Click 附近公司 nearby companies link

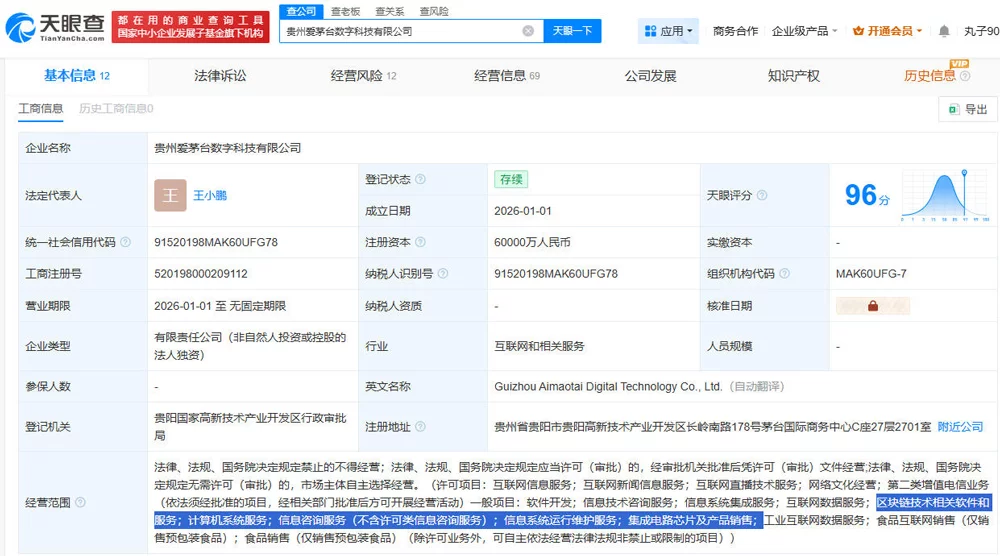point(960,427)
